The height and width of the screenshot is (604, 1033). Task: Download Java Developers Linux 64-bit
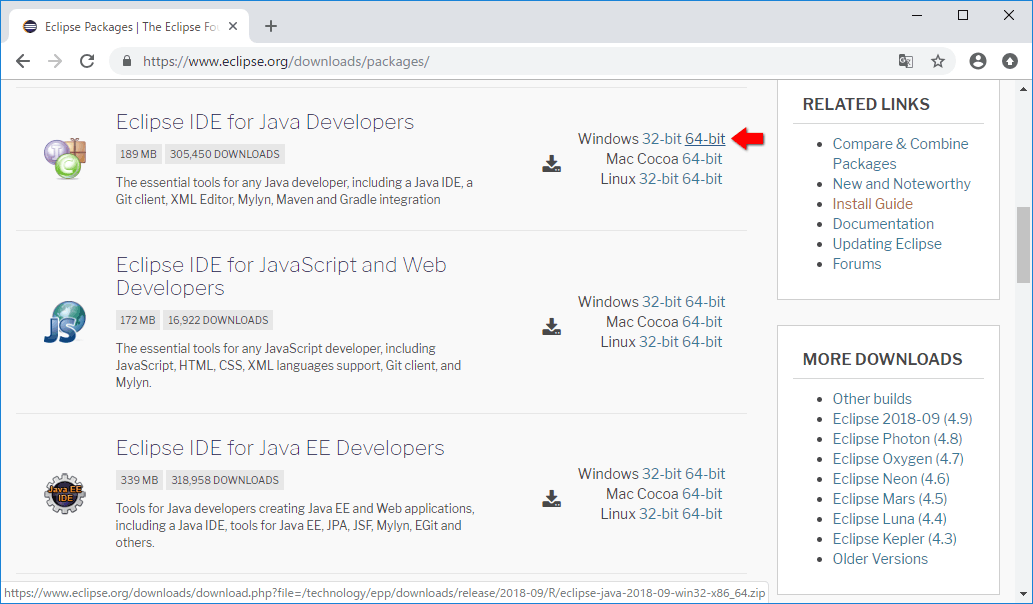(702, 178)
